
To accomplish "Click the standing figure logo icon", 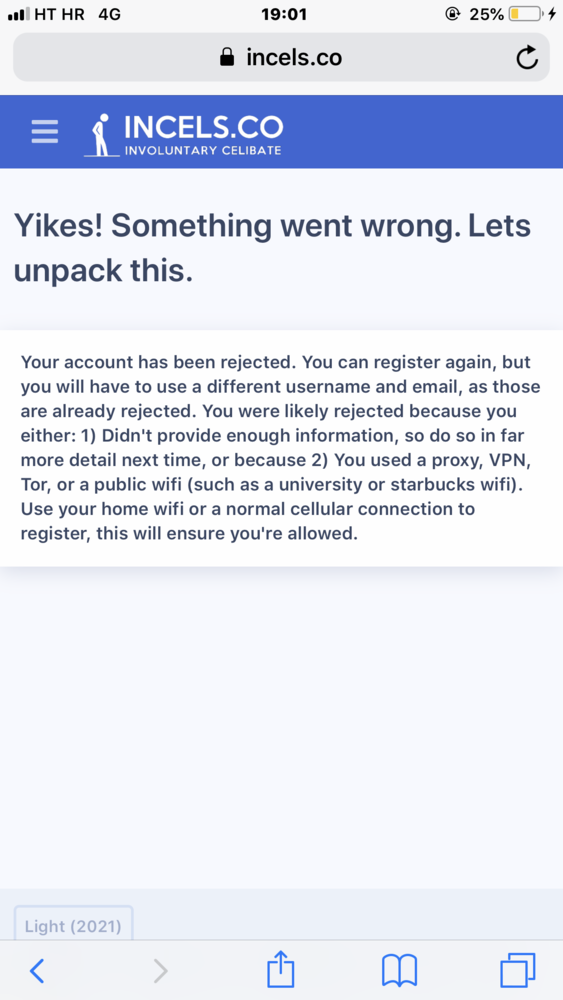I will [101, 135].
